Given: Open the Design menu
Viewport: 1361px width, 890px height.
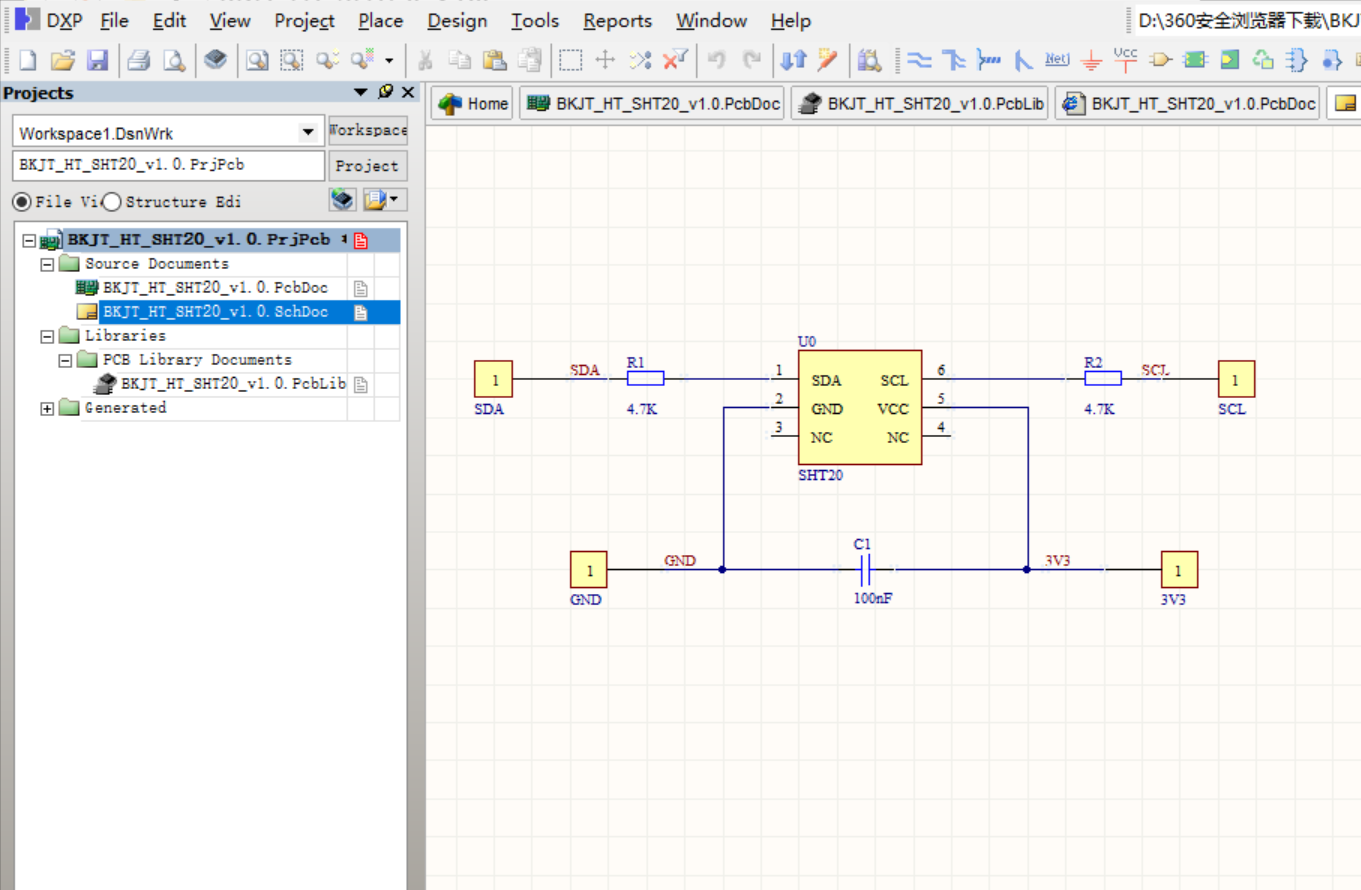Looking at the screenshot, I should (x=457, y=20).
